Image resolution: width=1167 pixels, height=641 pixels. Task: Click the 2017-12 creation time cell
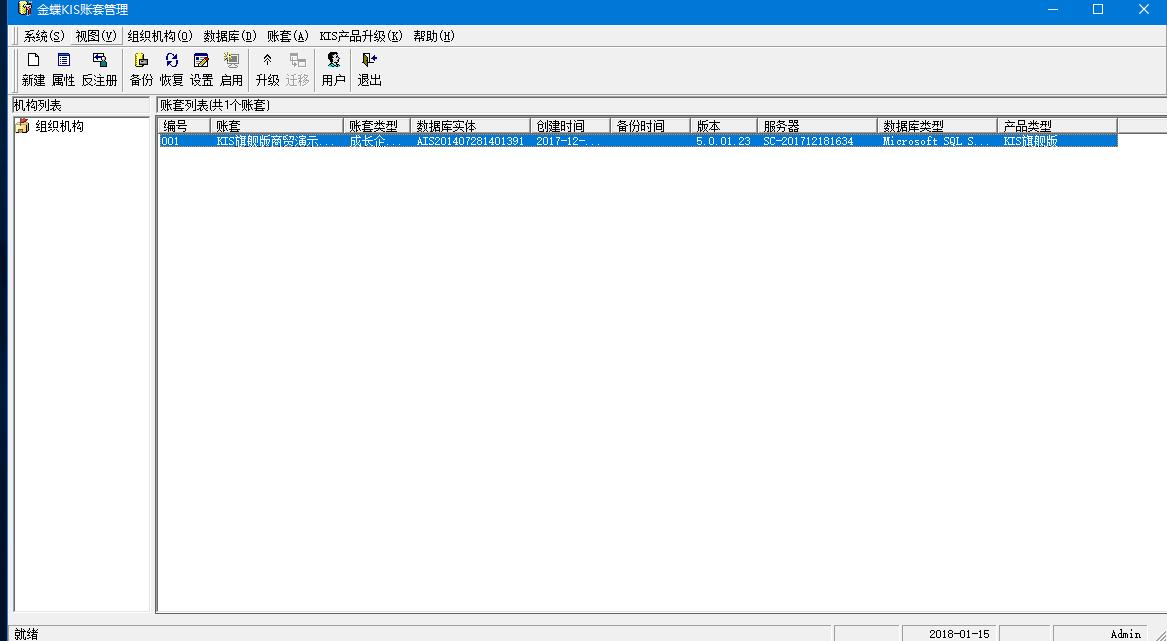pos(570,141)
